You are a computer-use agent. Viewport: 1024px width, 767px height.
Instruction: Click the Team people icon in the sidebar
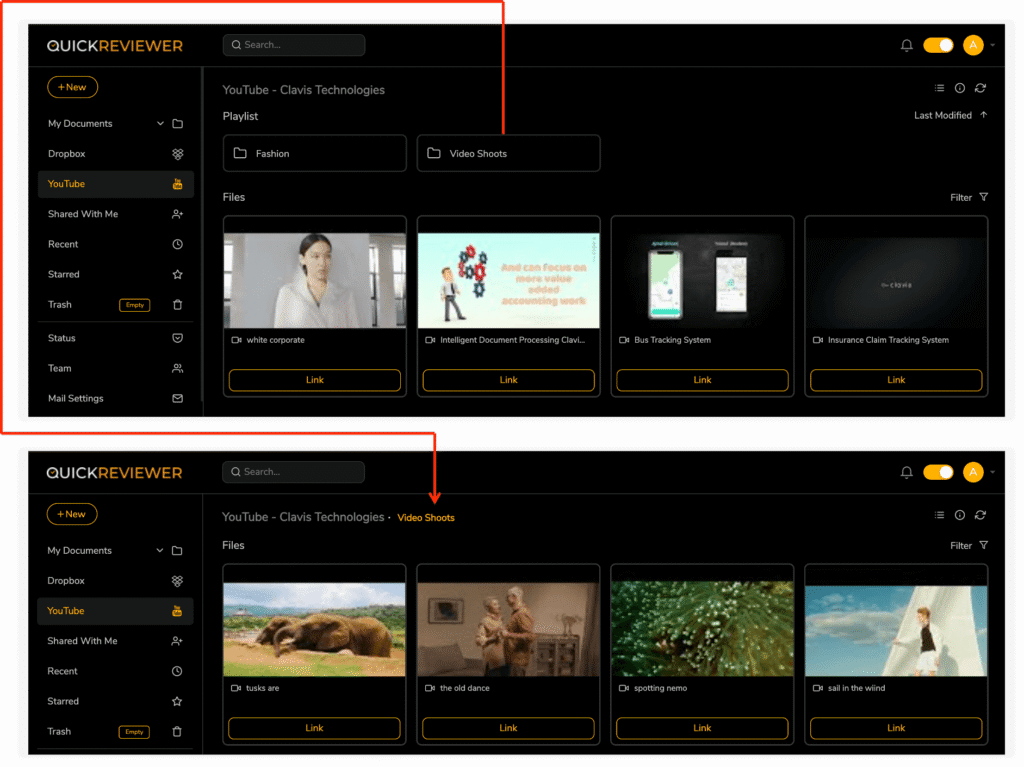click(177, 368)
